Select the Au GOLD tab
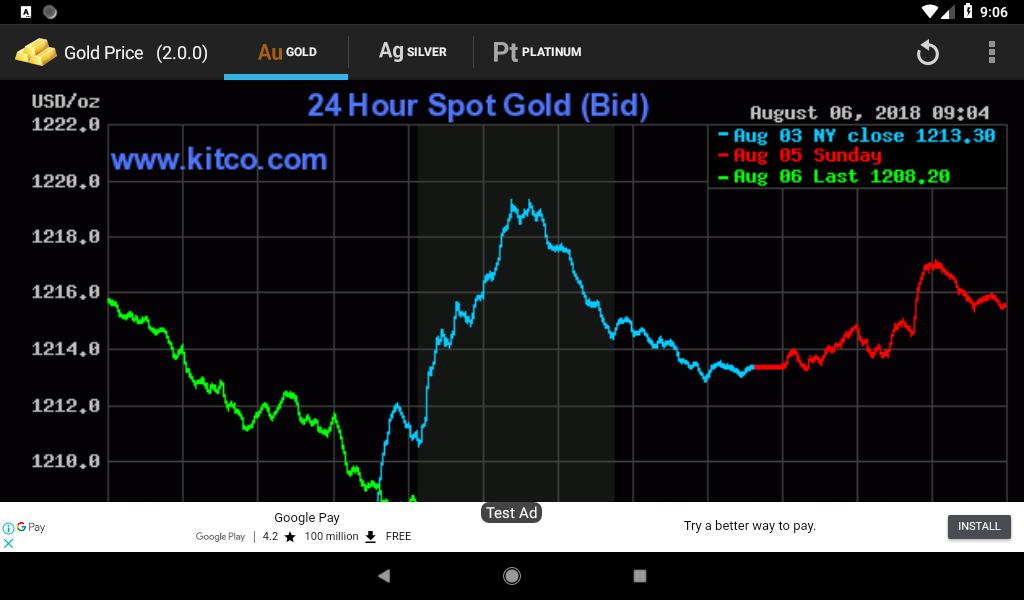Viewport: 1024px width, 600px height. 287,52
